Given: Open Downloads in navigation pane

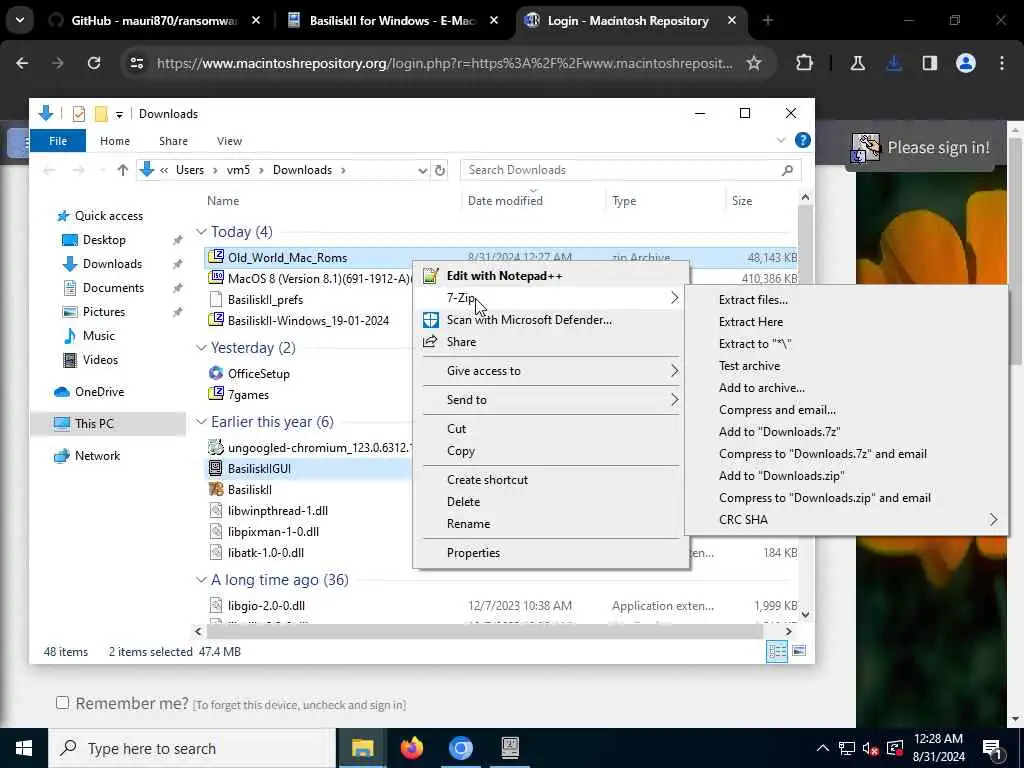Looking at the screenshot, I should coord(112,264).
